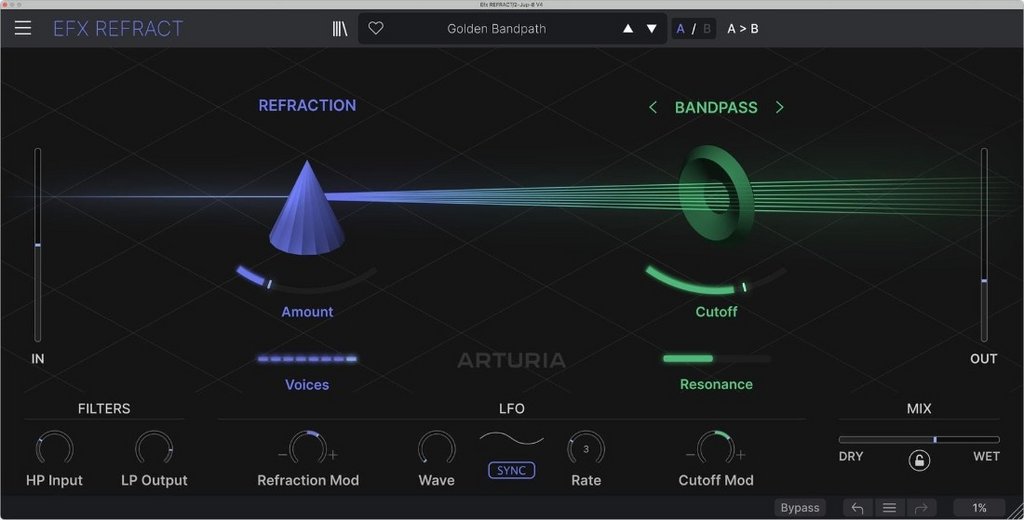Screen dimensions: 1024x520
Task: Click the Voices label
Action: pos(307,385)
